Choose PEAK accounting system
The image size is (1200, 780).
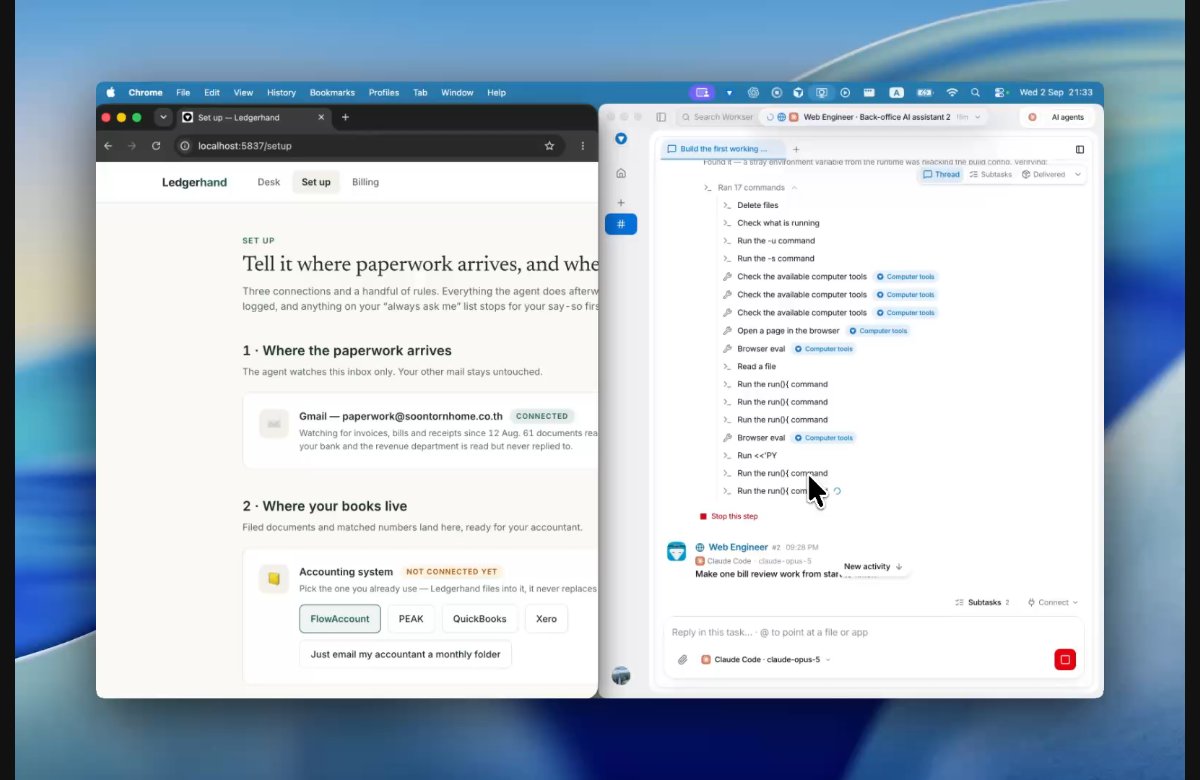(411, 619)
